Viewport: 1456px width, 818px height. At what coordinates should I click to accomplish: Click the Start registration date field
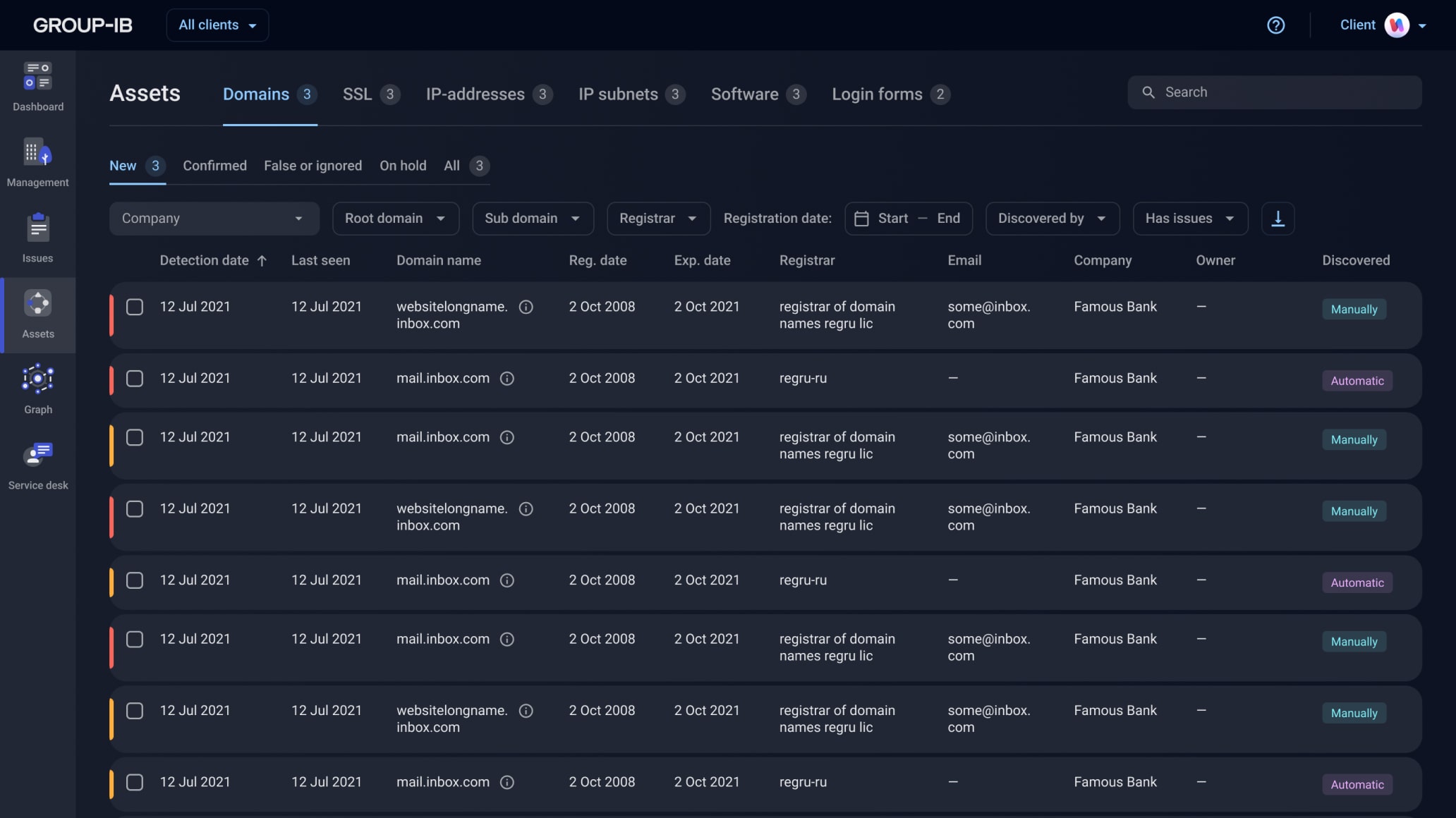click(892, 219)
